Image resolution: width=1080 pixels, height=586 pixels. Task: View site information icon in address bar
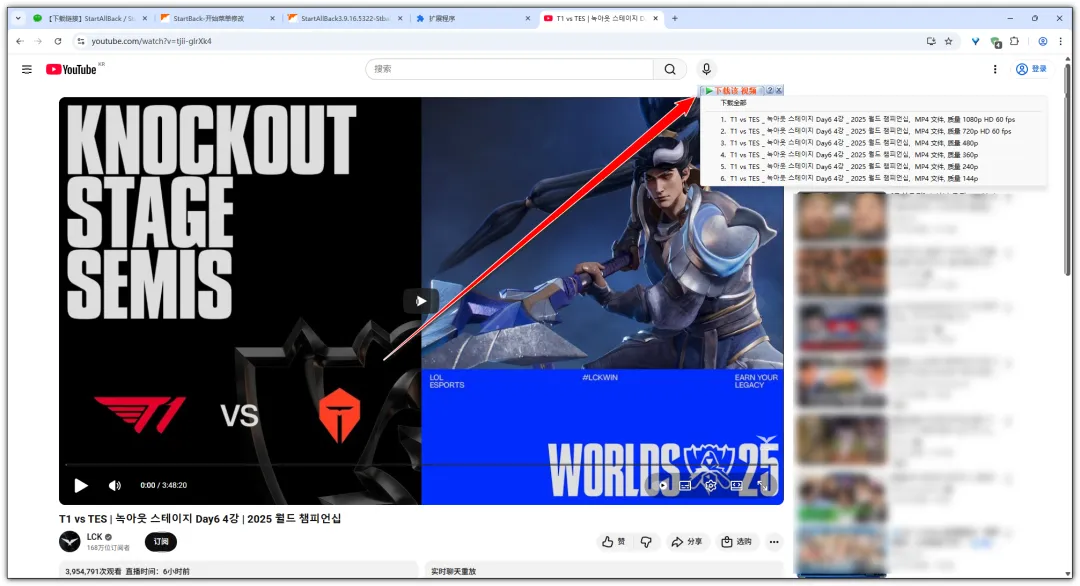81,41
